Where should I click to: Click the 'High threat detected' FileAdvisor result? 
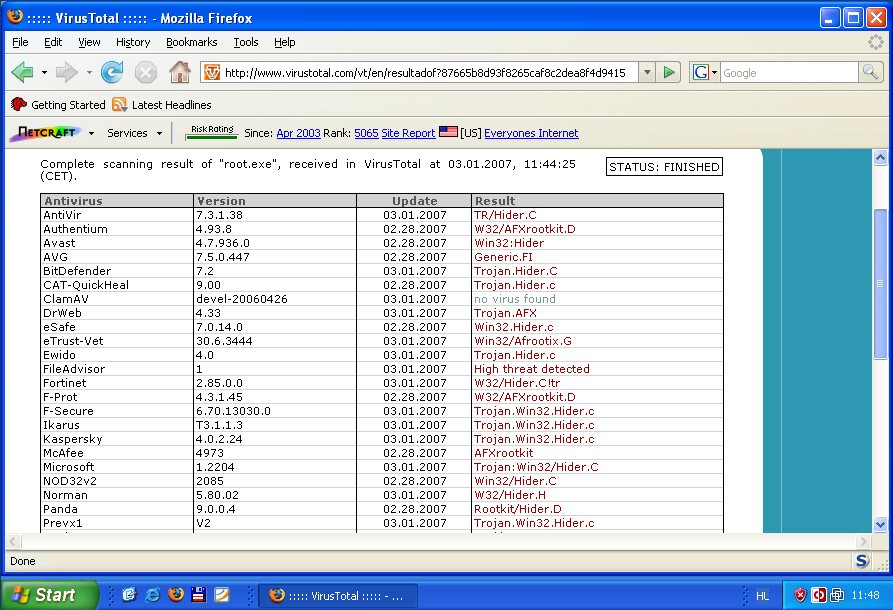[532, 369]
